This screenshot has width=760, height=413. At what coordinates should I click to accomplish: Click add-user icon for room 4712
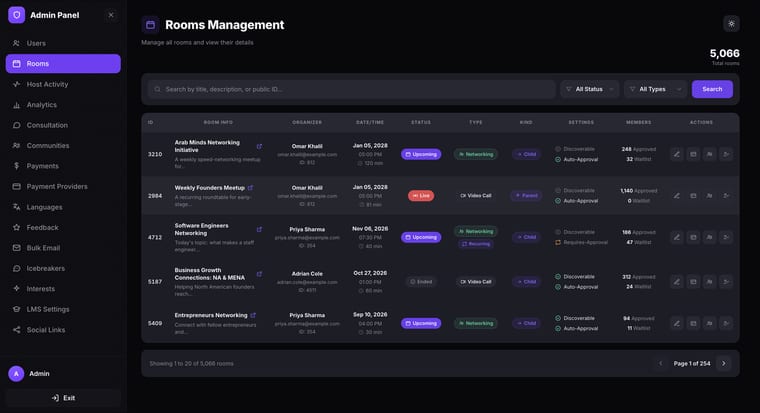[x=726, y=237]
